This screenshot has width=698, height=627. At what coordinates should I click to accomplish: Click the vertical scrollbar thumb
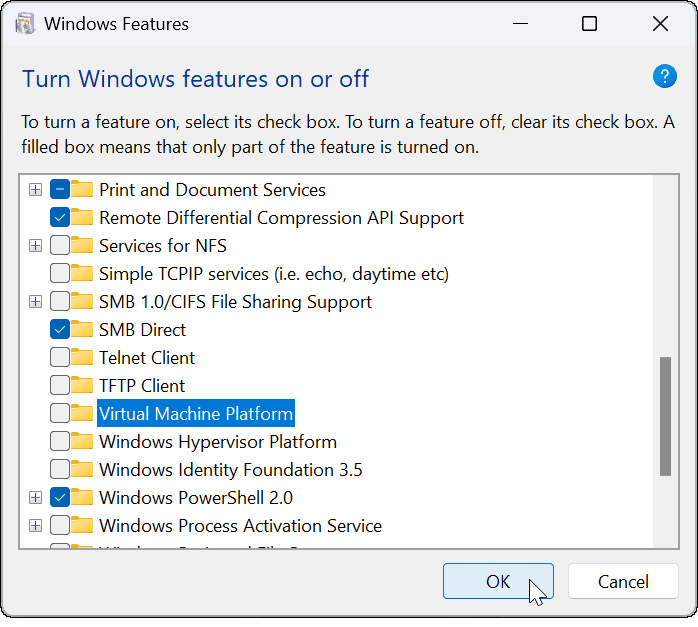[x=665, y=415]
